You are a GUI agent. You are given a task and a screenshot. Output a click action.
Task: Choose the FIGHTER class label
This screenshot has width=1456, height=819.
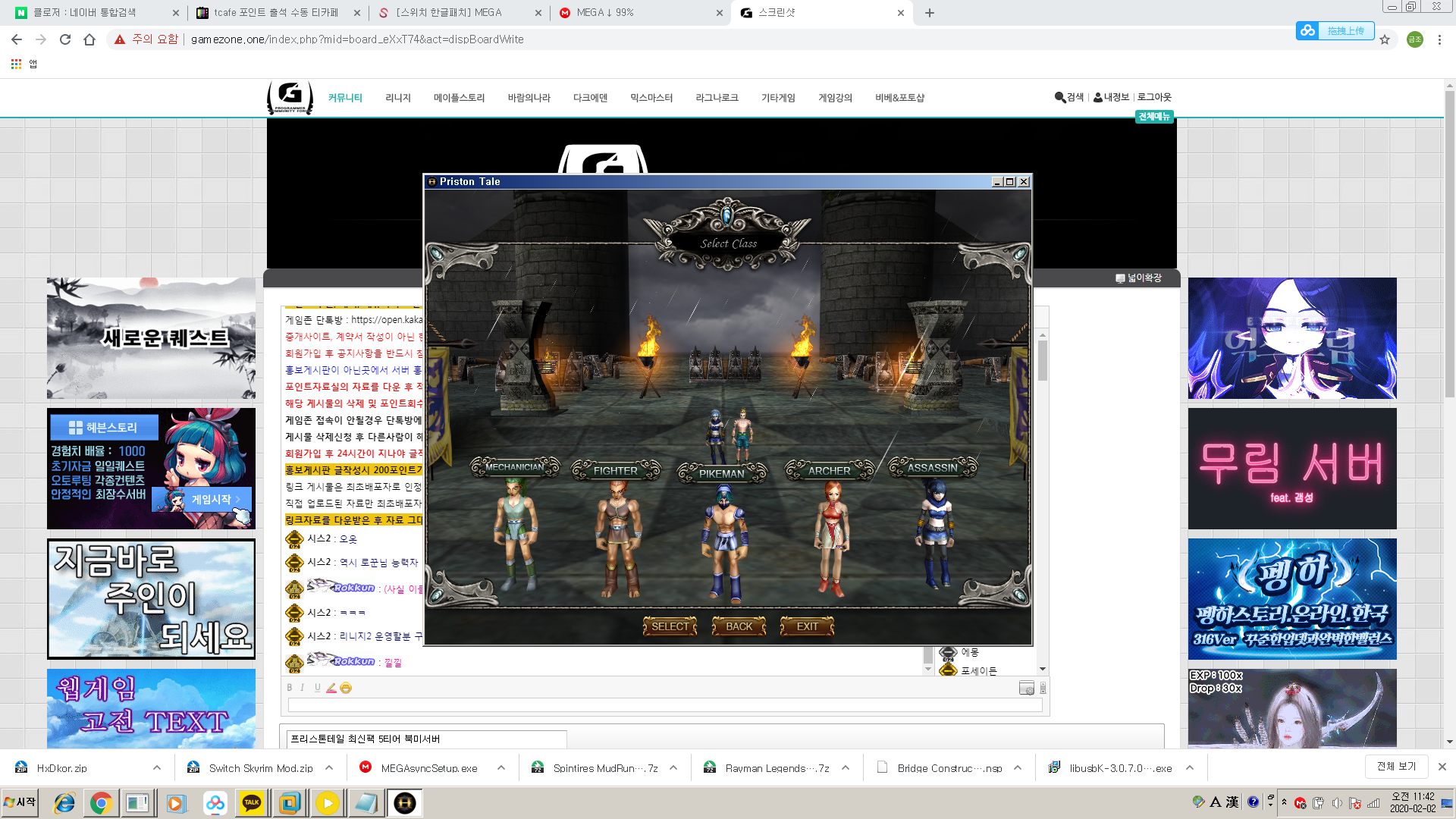click(x=615, y=471)
